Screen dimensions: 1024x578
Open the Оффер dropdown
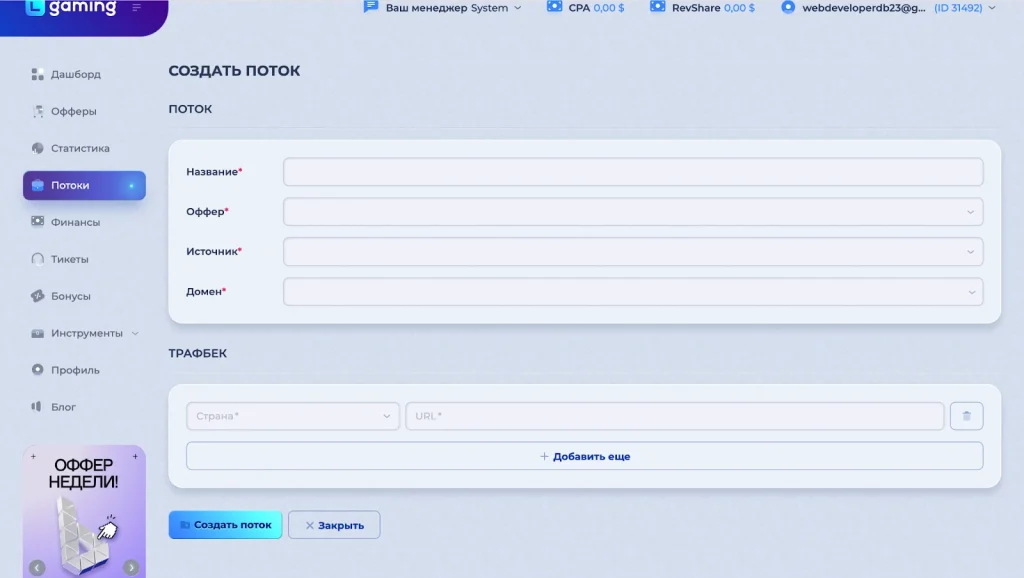click(x=633, y=212)
